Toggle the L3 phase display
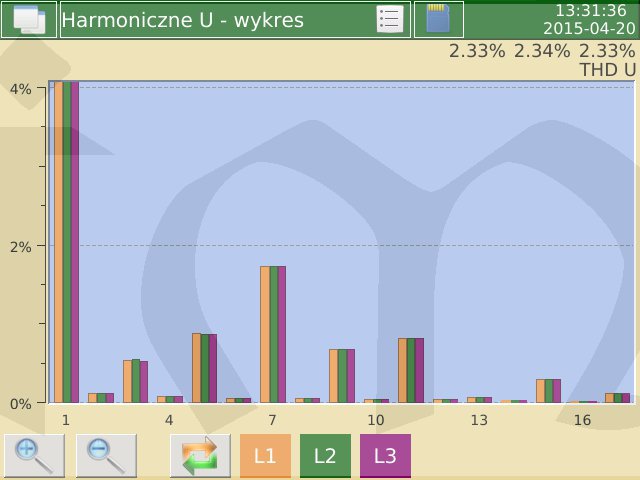 tap(385, 456)
